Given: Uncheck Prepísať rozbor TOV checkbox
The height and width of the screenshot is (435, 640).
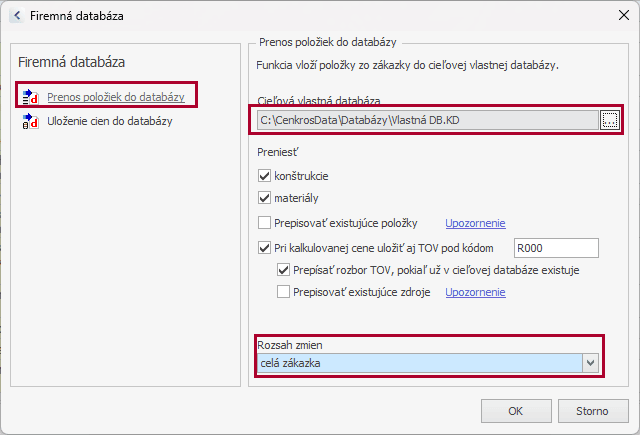Looking at the screenshot, I should (284, 270).
